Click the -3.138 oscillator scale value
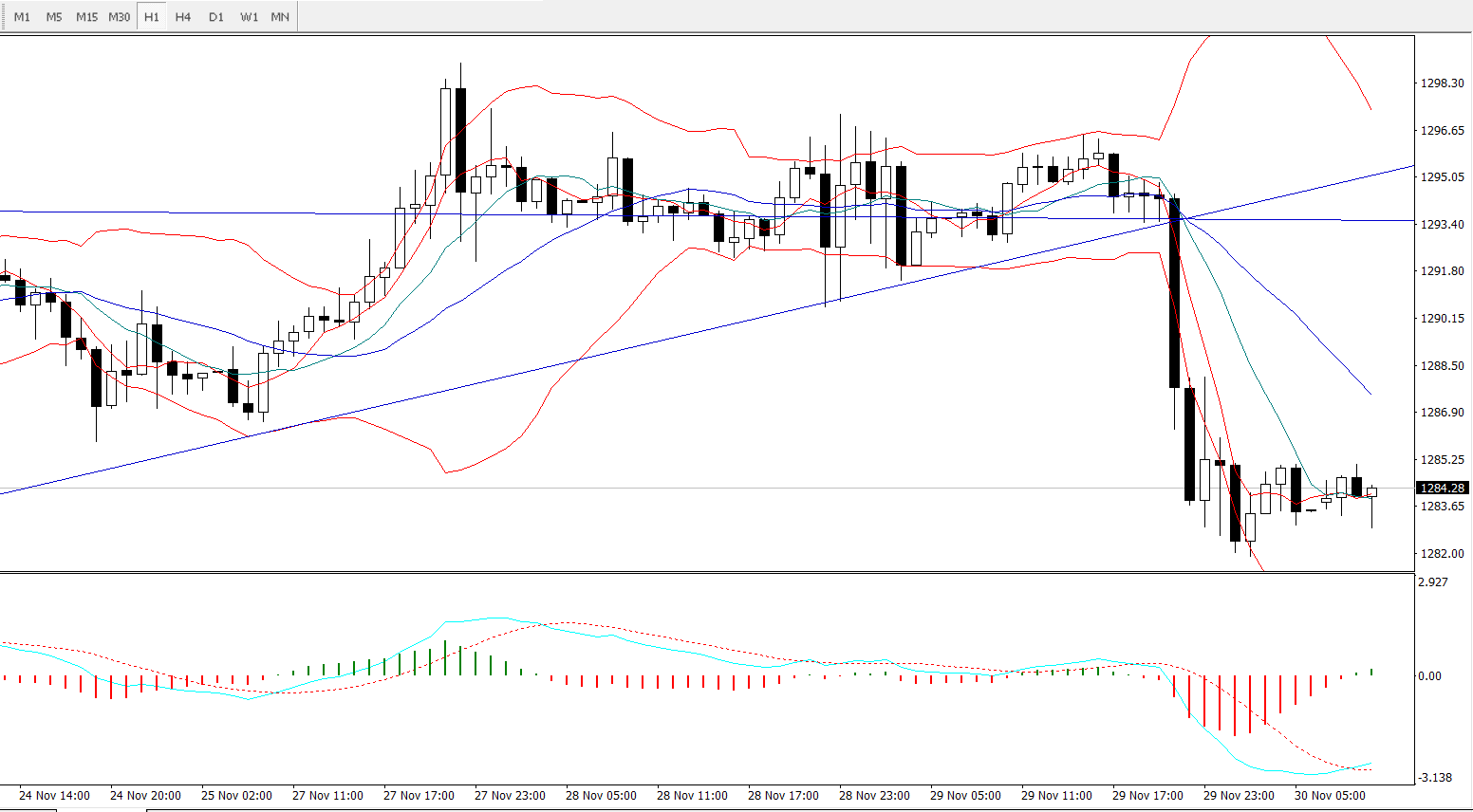The height and width of the screenshot is (812, 1473). pyautogui.click(x=1435, y=778)
